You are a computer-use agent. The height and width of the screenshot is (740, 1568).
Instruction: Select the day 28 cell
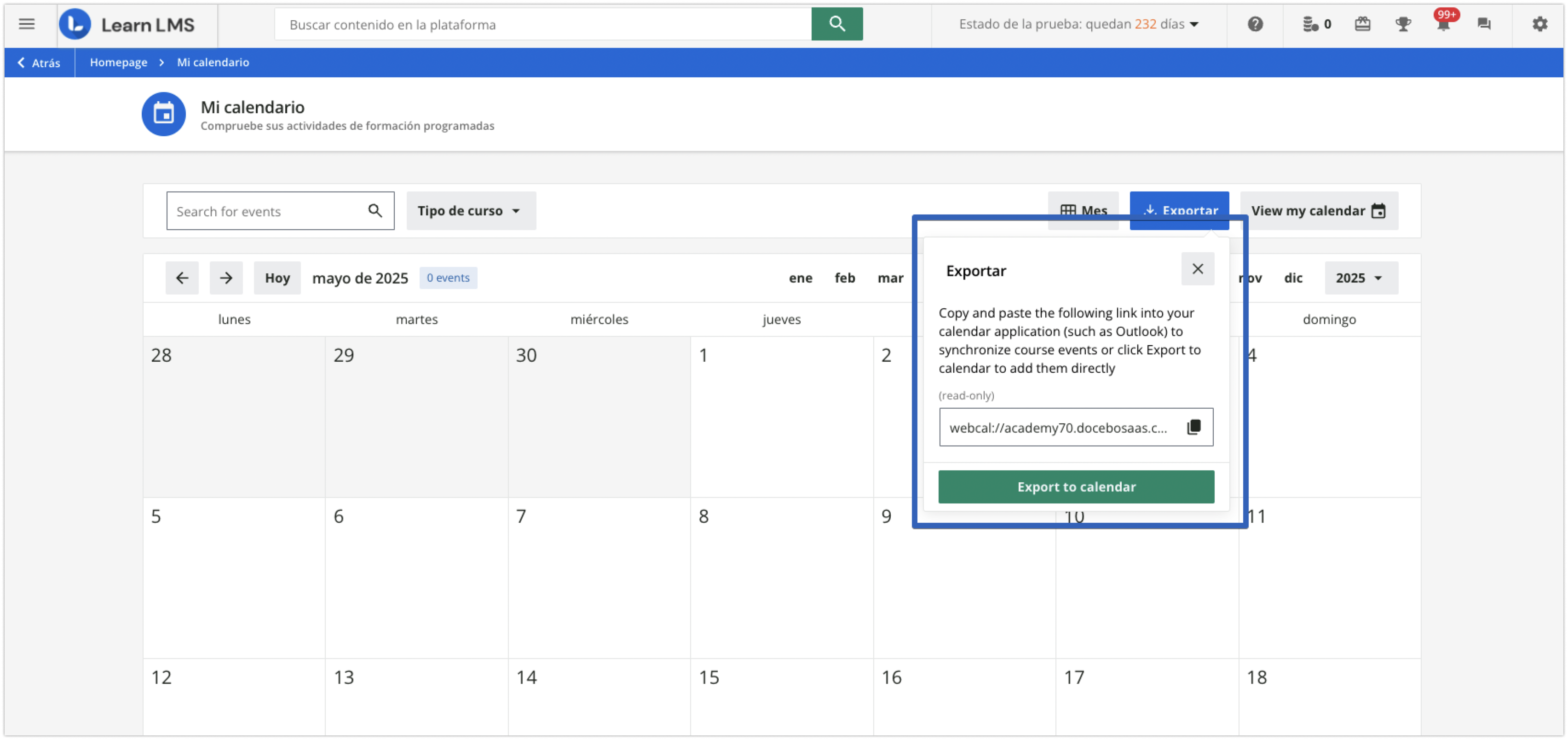pyautogui.click(x=234, y=416)
